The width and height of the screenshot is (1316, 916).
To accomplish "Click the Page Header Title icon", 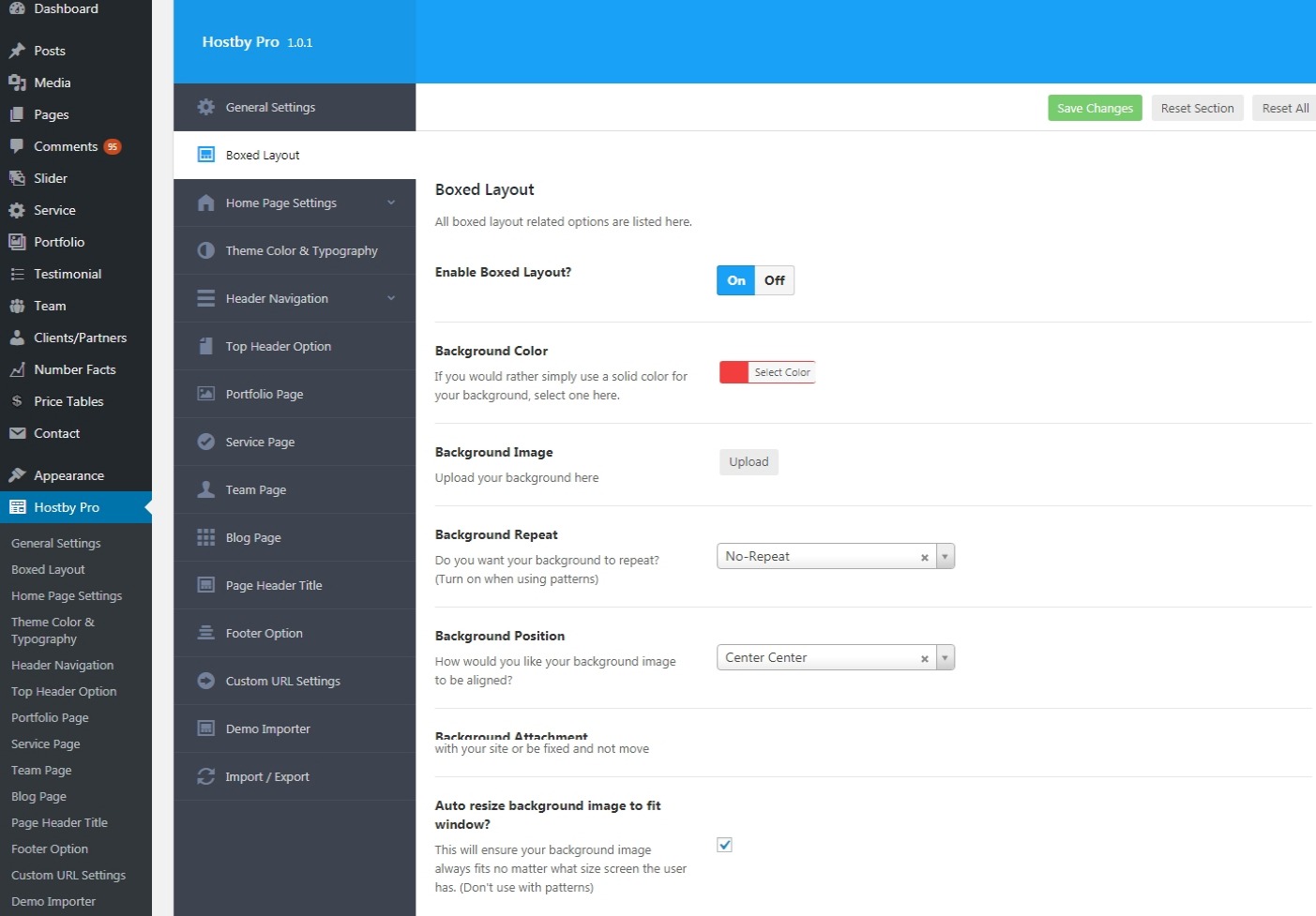I will pyautogui.click(x=206, y=585).
